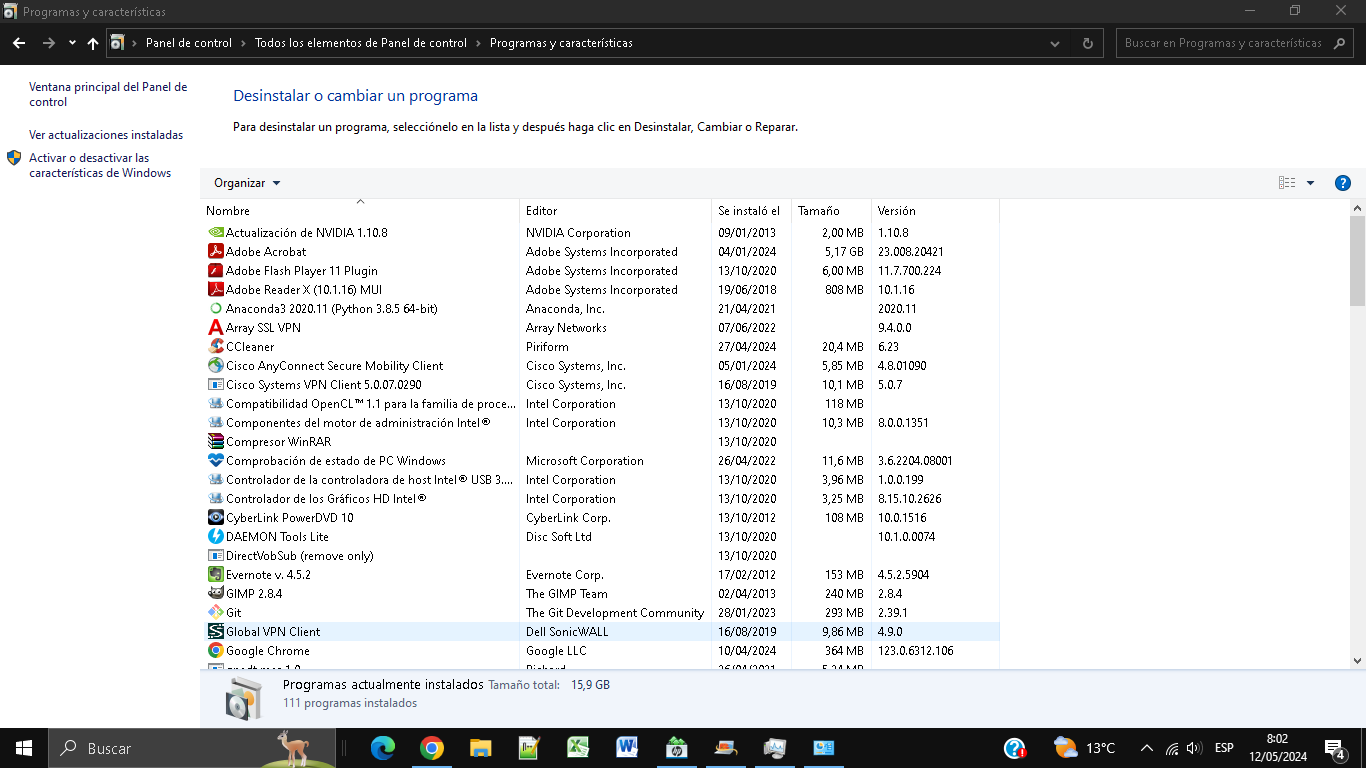Image resolution: width=1366 pixels, height=768 pixels.
Task: Select the Global VPN Client row name
Action: (x=273, y=632)
